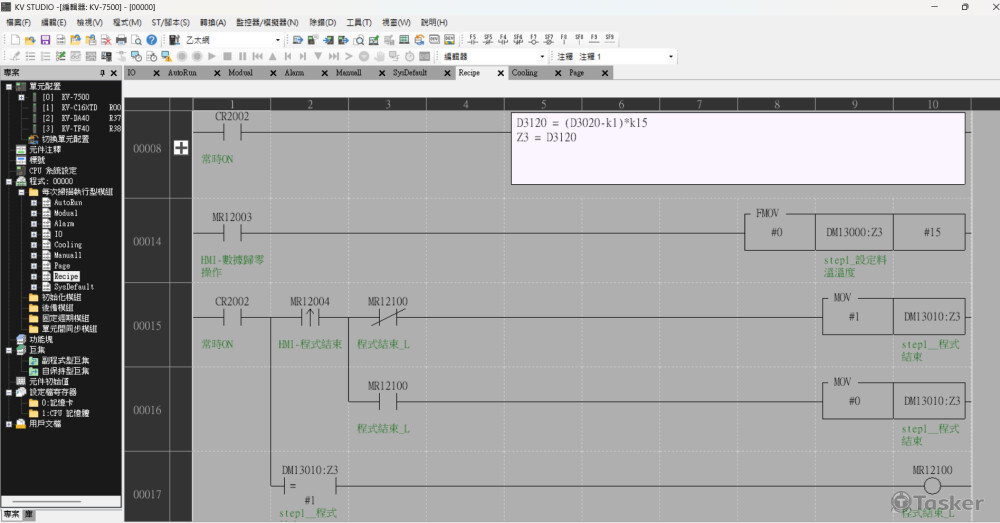Create a new project via blank page icon
The width and height of the screenshot is (1000, 523).
[15, 40]
